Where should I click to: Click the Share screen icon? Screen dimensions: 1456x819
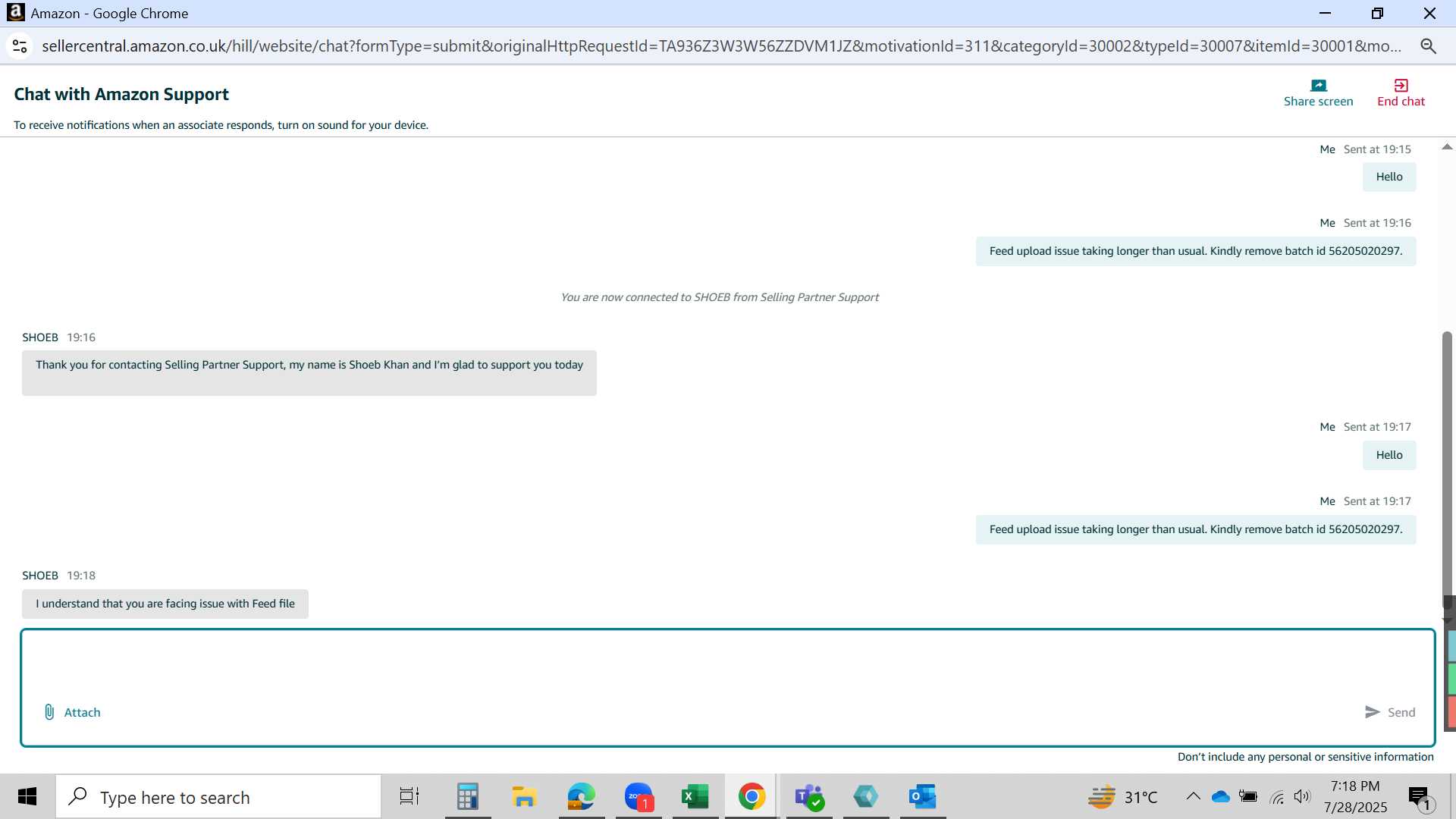[1319, 86]
